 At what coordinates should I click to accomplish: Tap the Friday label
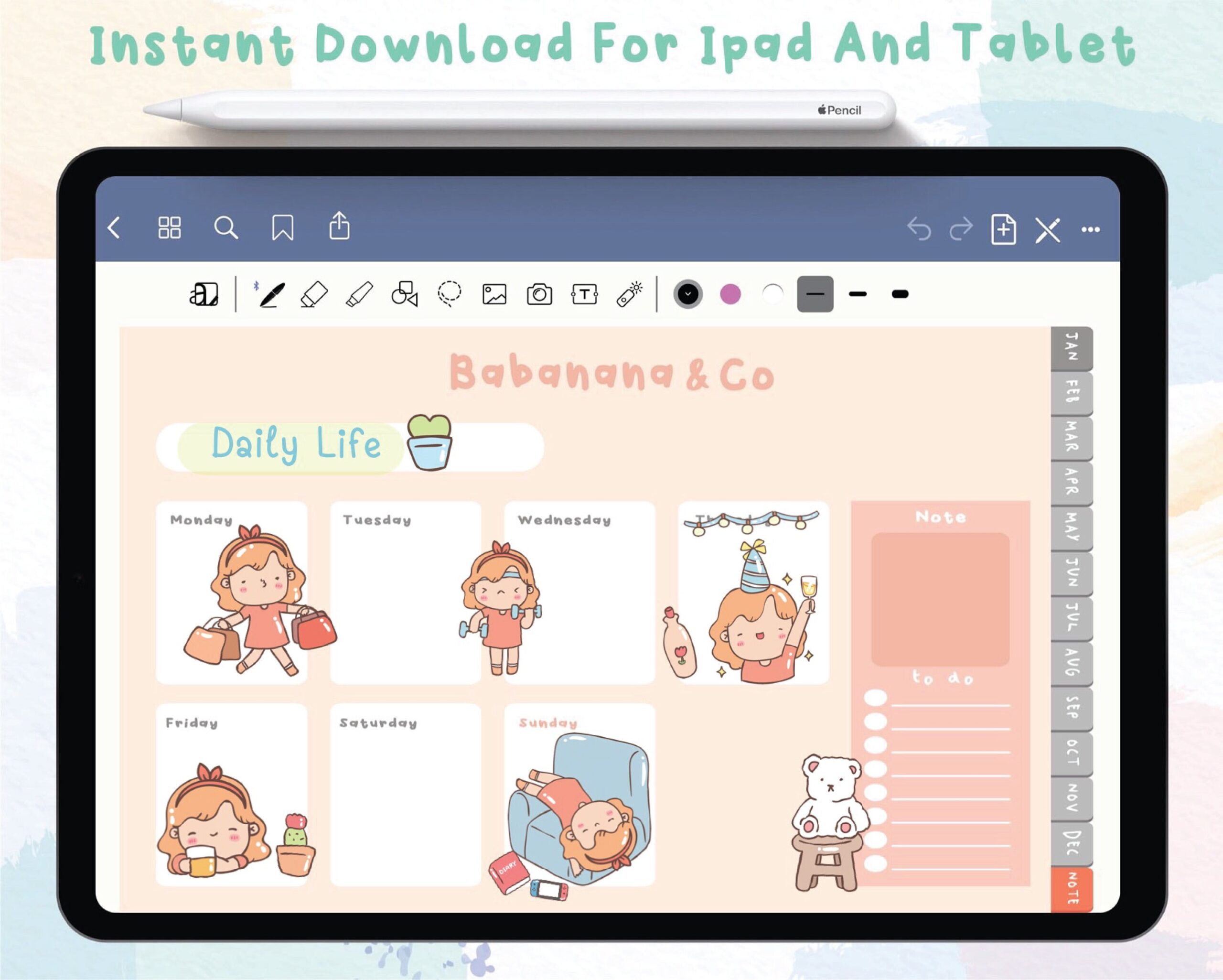[x=192, y=723]
